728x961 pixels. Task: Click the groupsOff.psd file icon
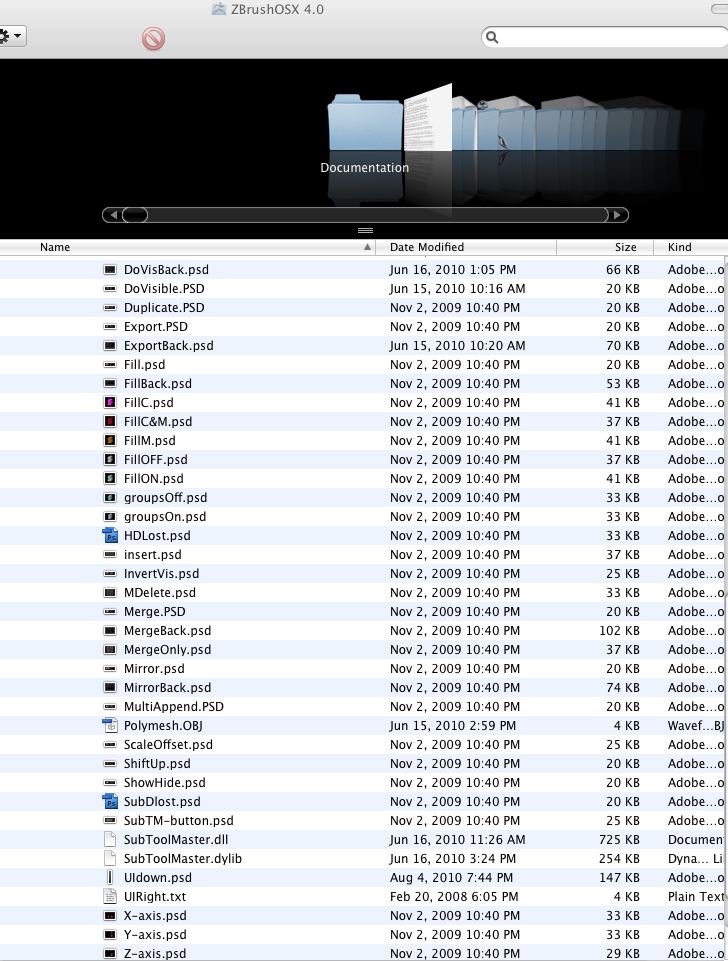point(110,498)
